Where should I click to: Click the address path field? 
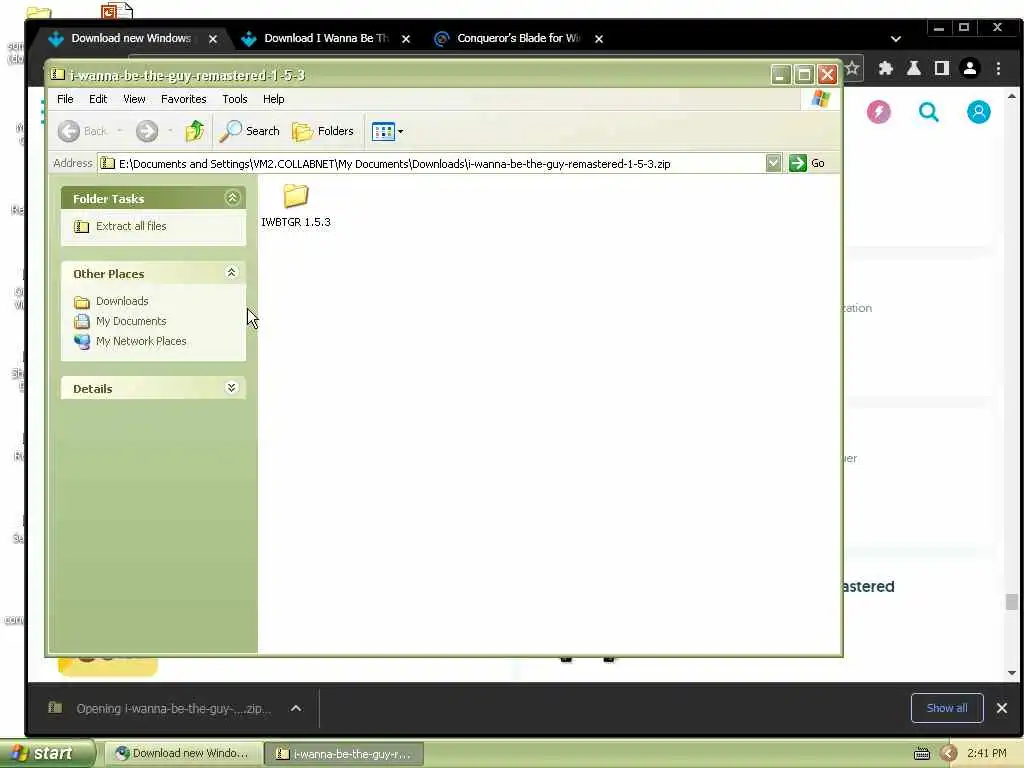coord(431,163)
